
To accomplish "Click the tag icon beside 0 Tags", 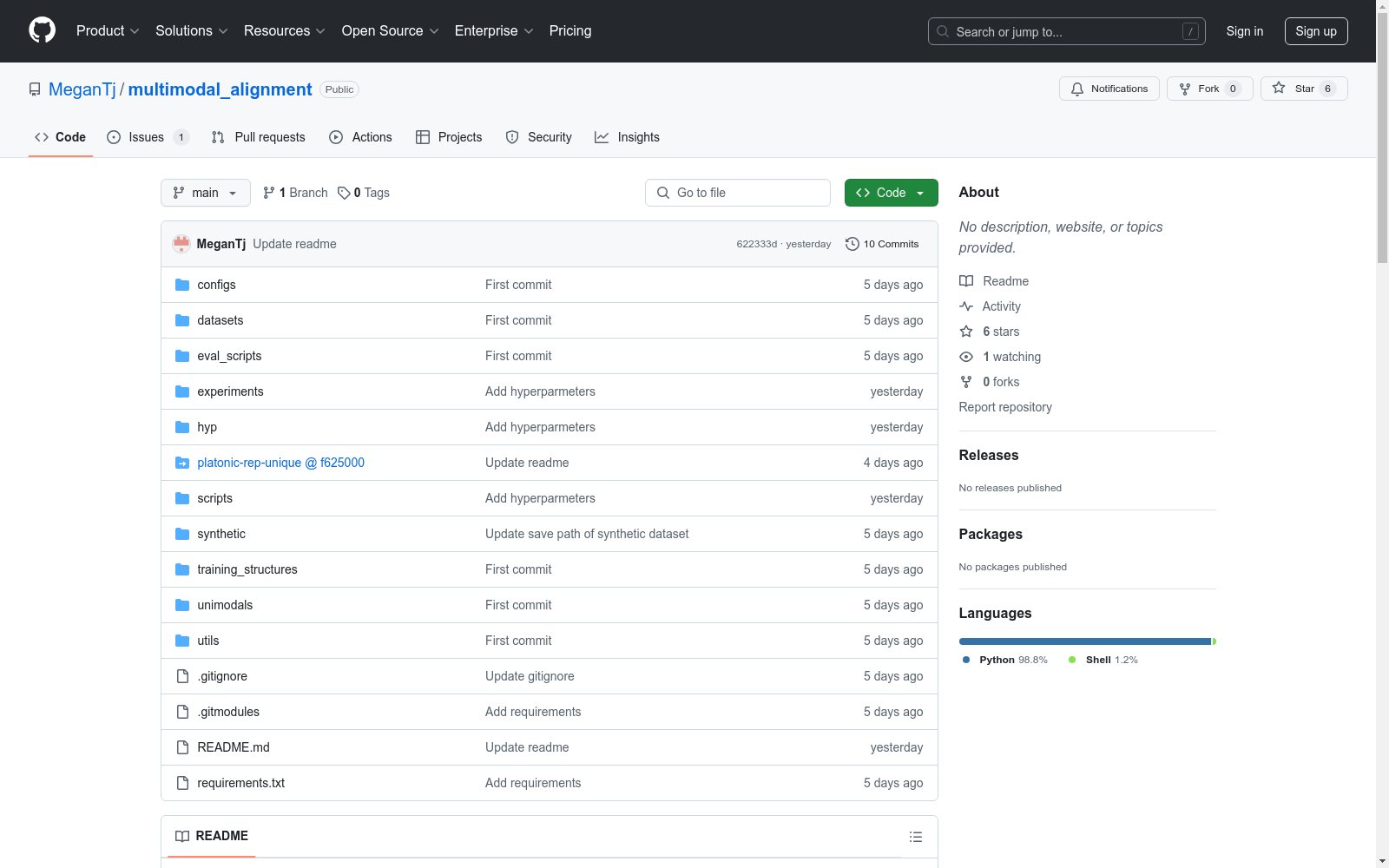I will pyautogui.click(x=344, y=193).
